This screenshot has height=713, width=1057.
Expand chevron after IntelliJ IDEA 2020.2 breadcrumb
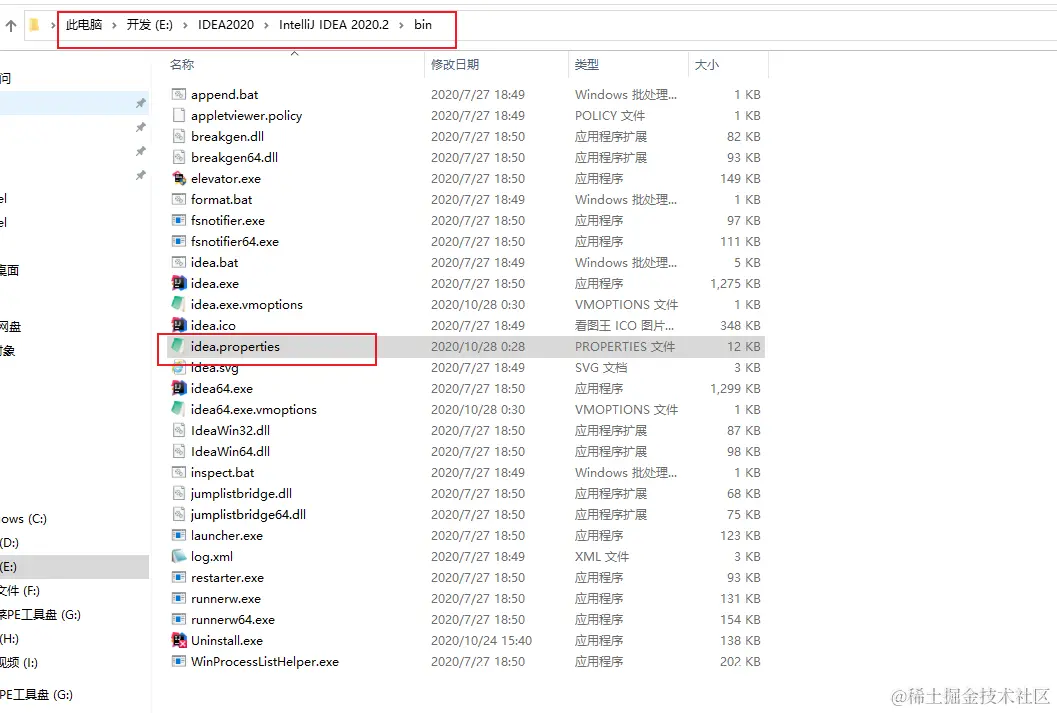pos(402,26)
